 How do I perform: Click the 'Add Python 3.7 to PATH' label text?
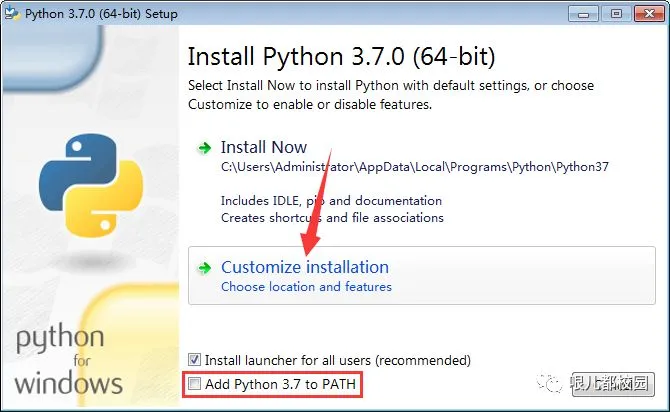(280, 384)
